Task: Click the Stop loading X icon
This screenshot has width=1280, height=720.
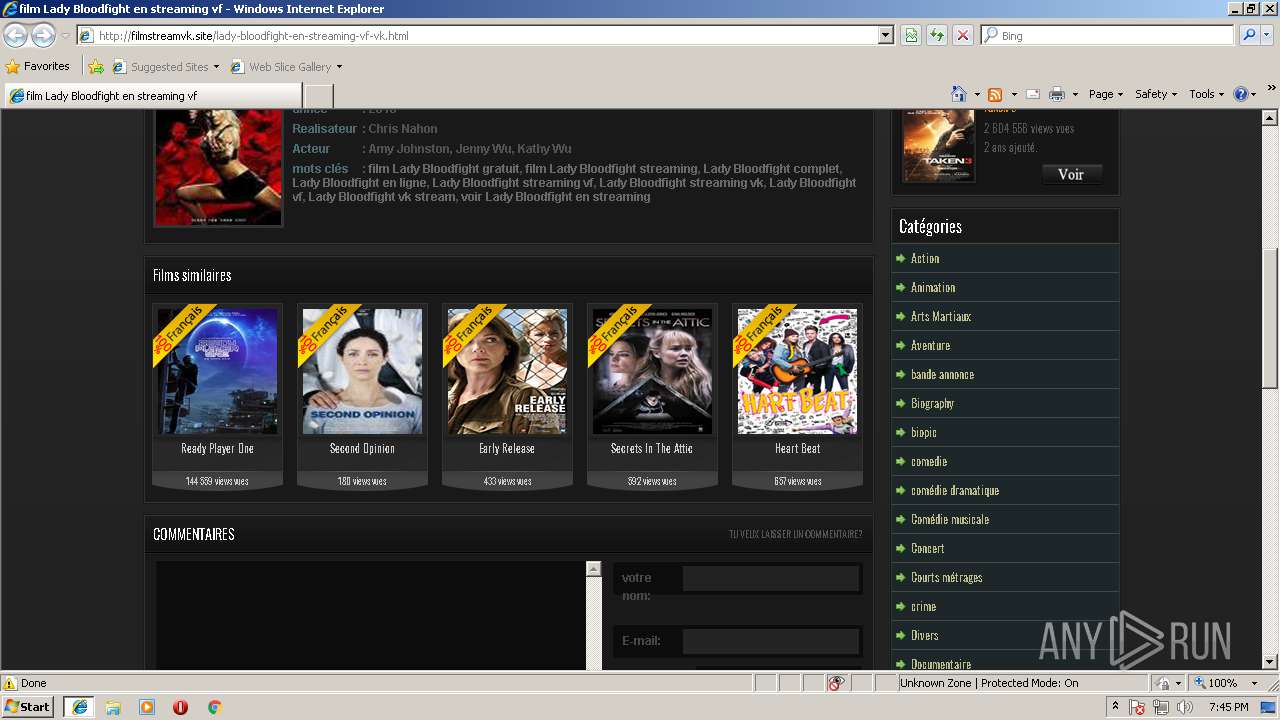Action: click(963, 35)
